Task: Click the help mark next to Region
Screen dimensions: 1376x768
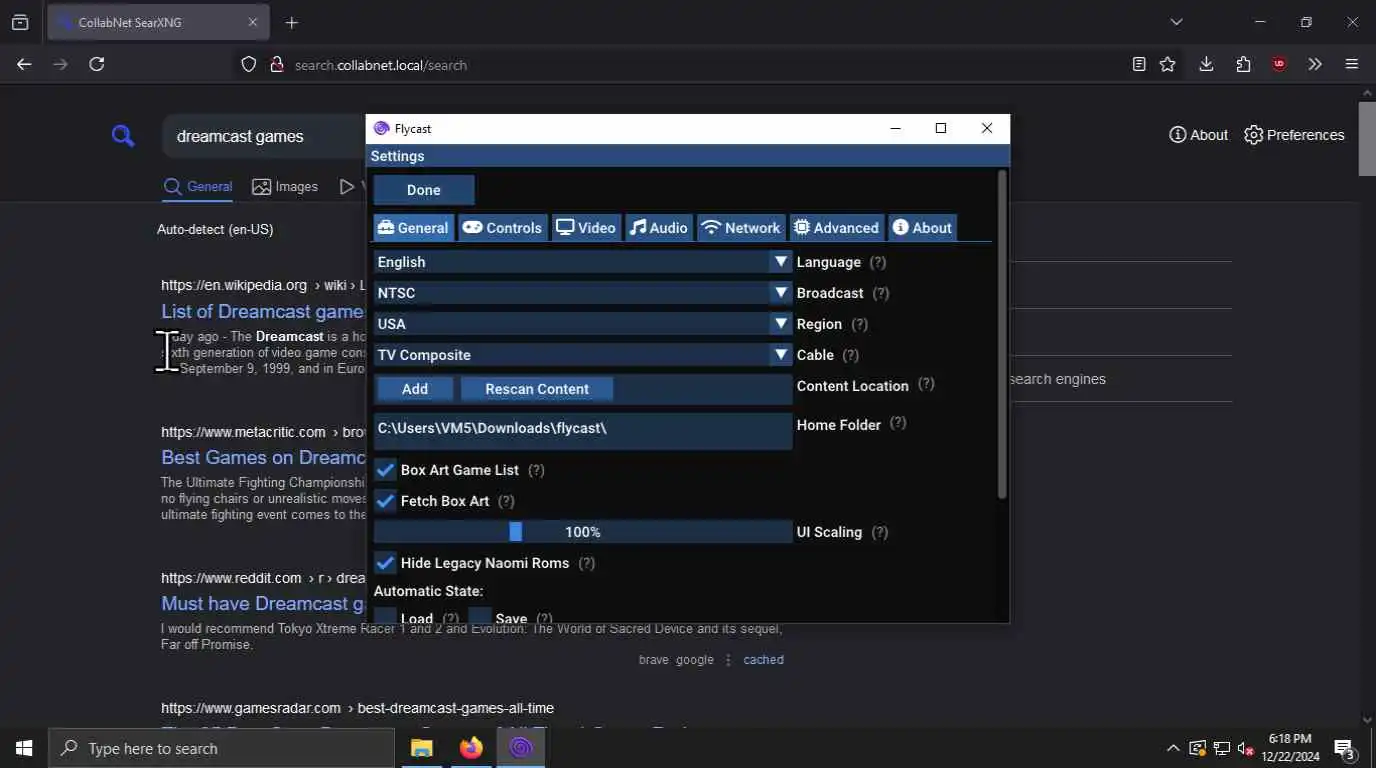Action: [x=859, y=324]
